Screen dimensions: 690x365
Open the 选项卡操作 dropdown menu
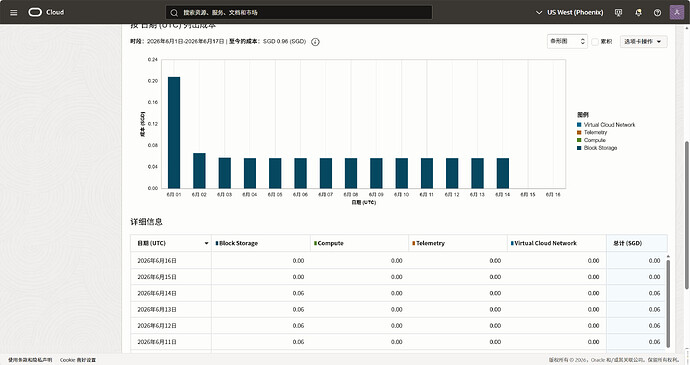coord(643,41)
